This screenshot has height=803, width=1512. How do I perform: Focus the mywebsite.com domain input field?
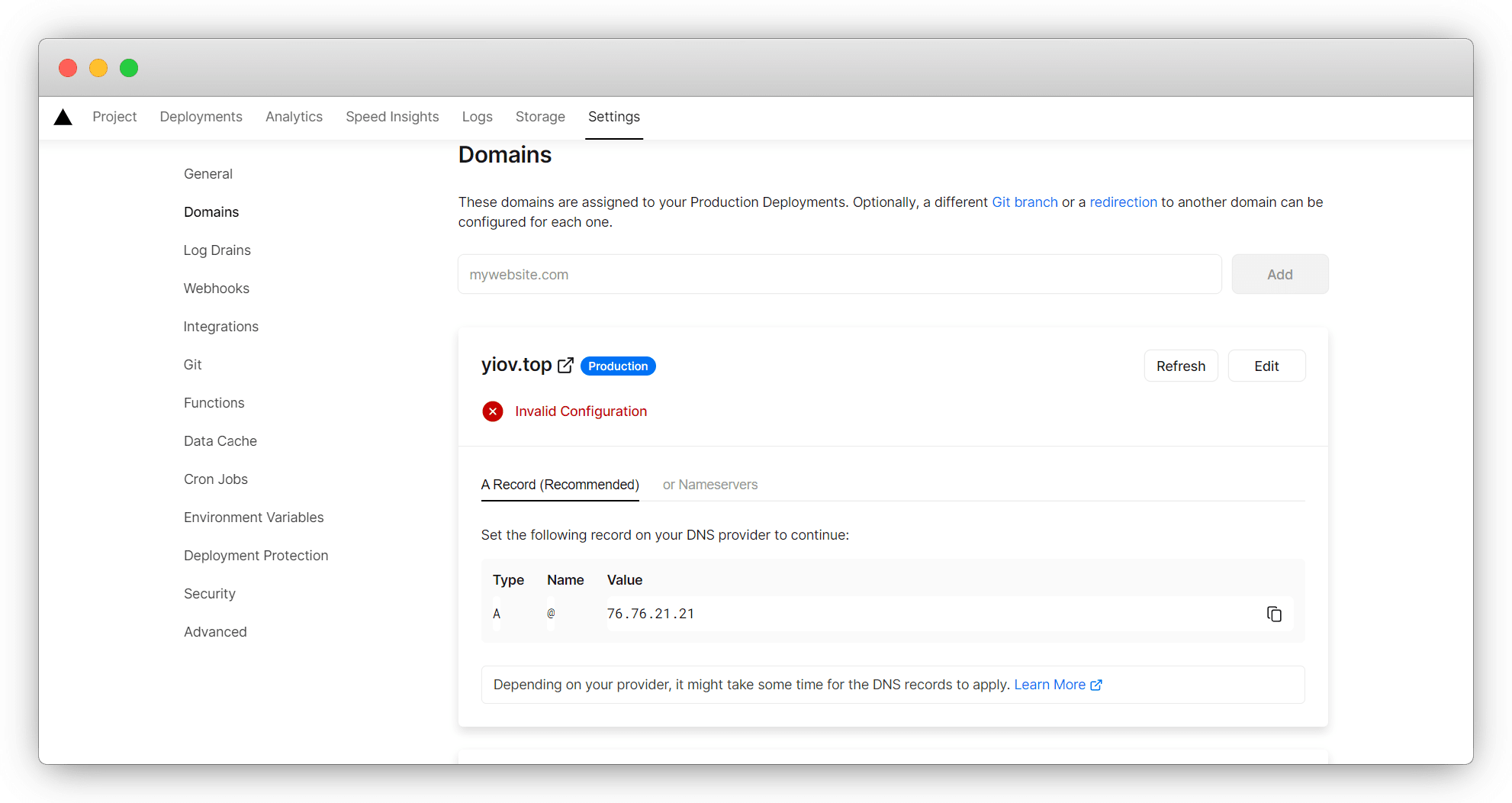coord(839,275)
